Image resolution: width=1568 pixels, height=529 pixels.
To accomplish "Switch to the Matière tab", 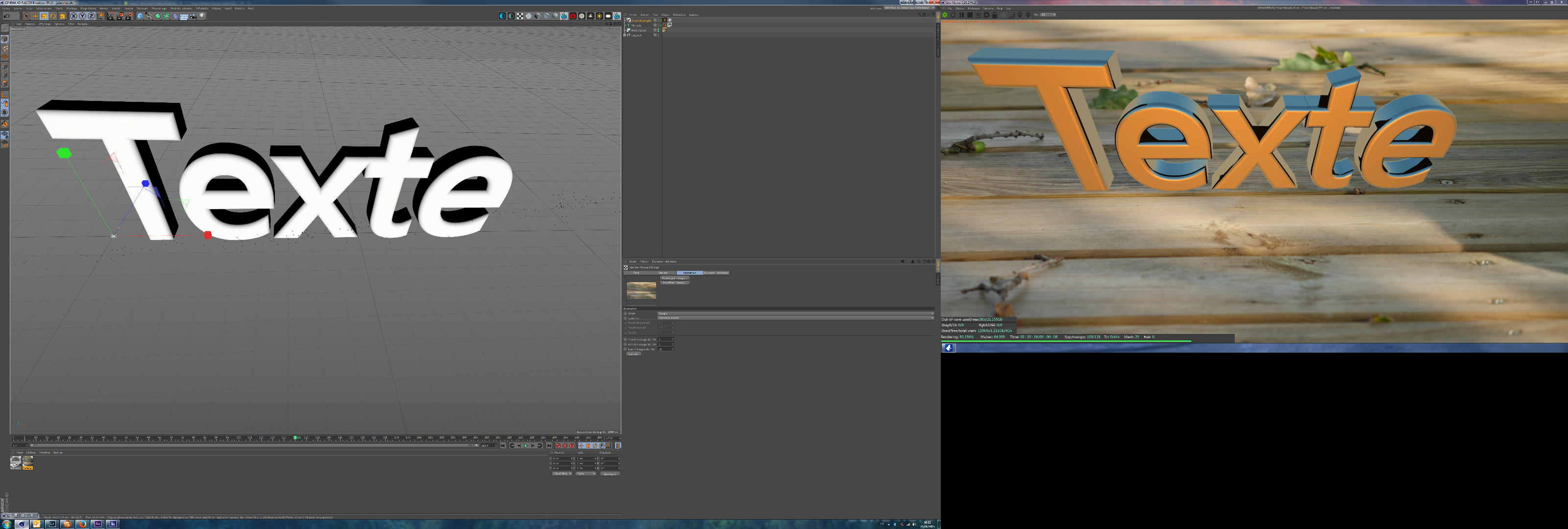I will coord(663,273).
